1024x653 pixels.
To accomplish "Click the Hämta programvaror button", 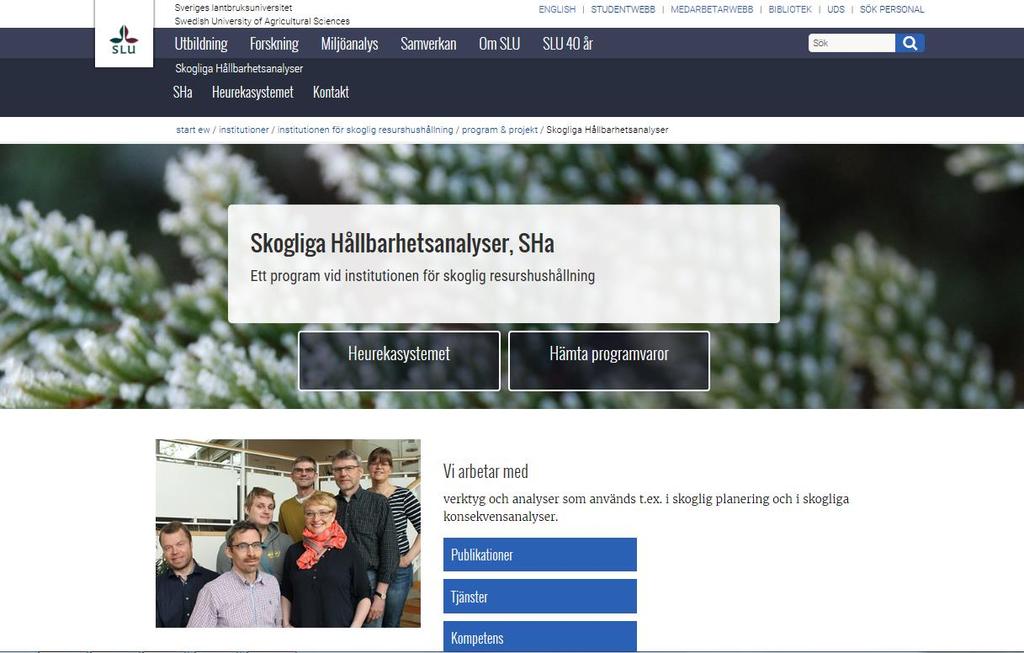I will pos(609,360).
